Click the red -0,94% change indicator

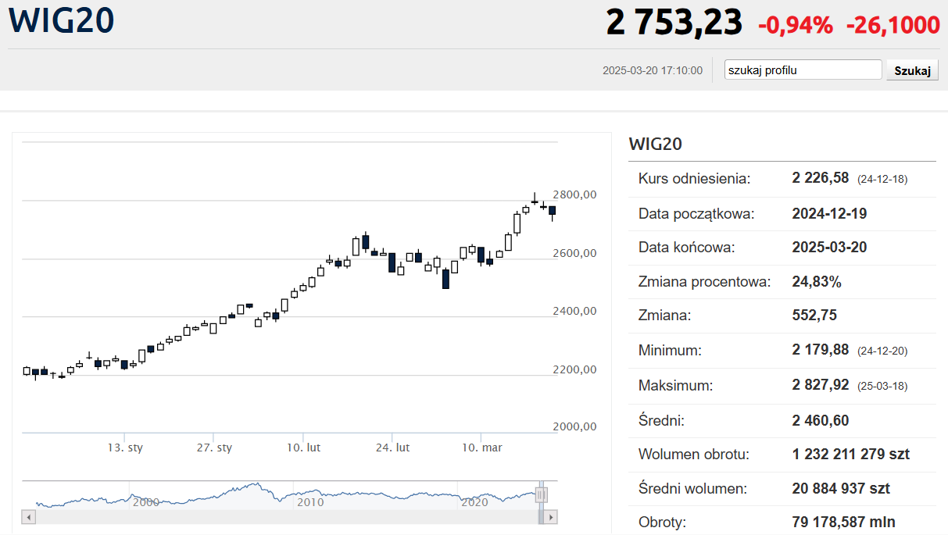[795, 25]
